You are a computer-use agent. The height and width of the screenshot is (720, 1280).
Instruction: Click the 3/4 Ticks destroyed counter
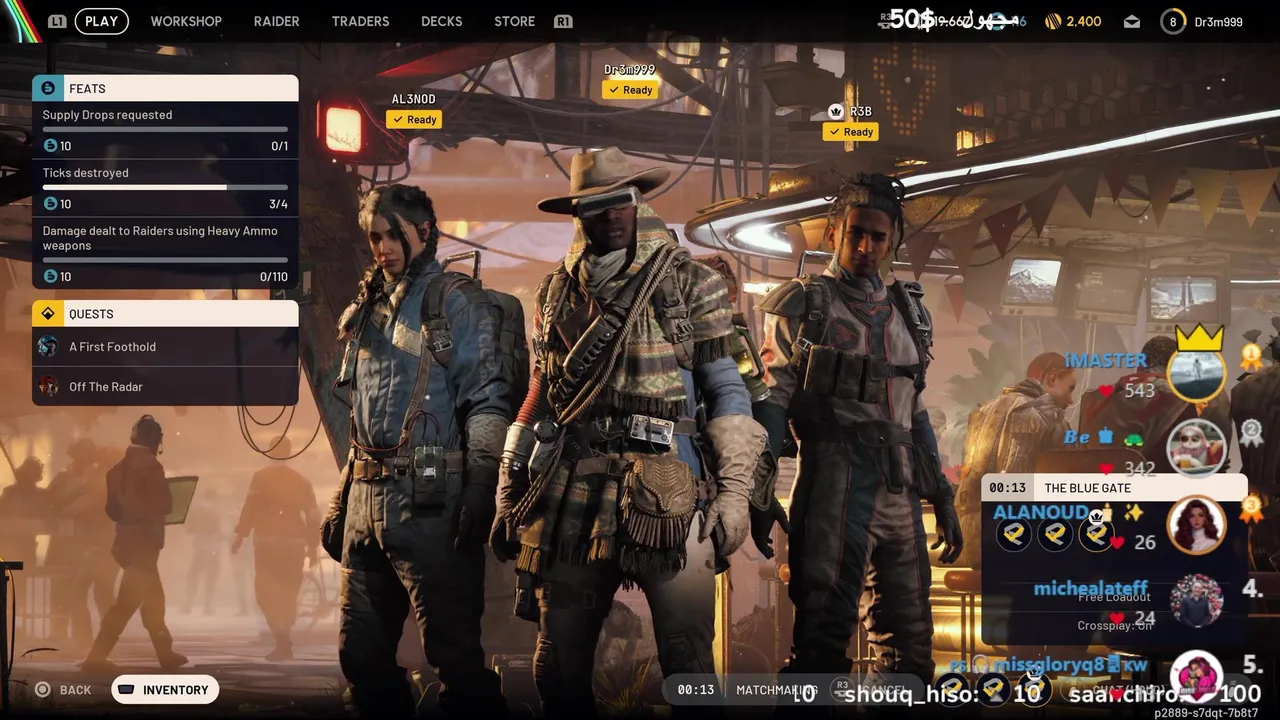pyautogui.click(x=278, y=204)
